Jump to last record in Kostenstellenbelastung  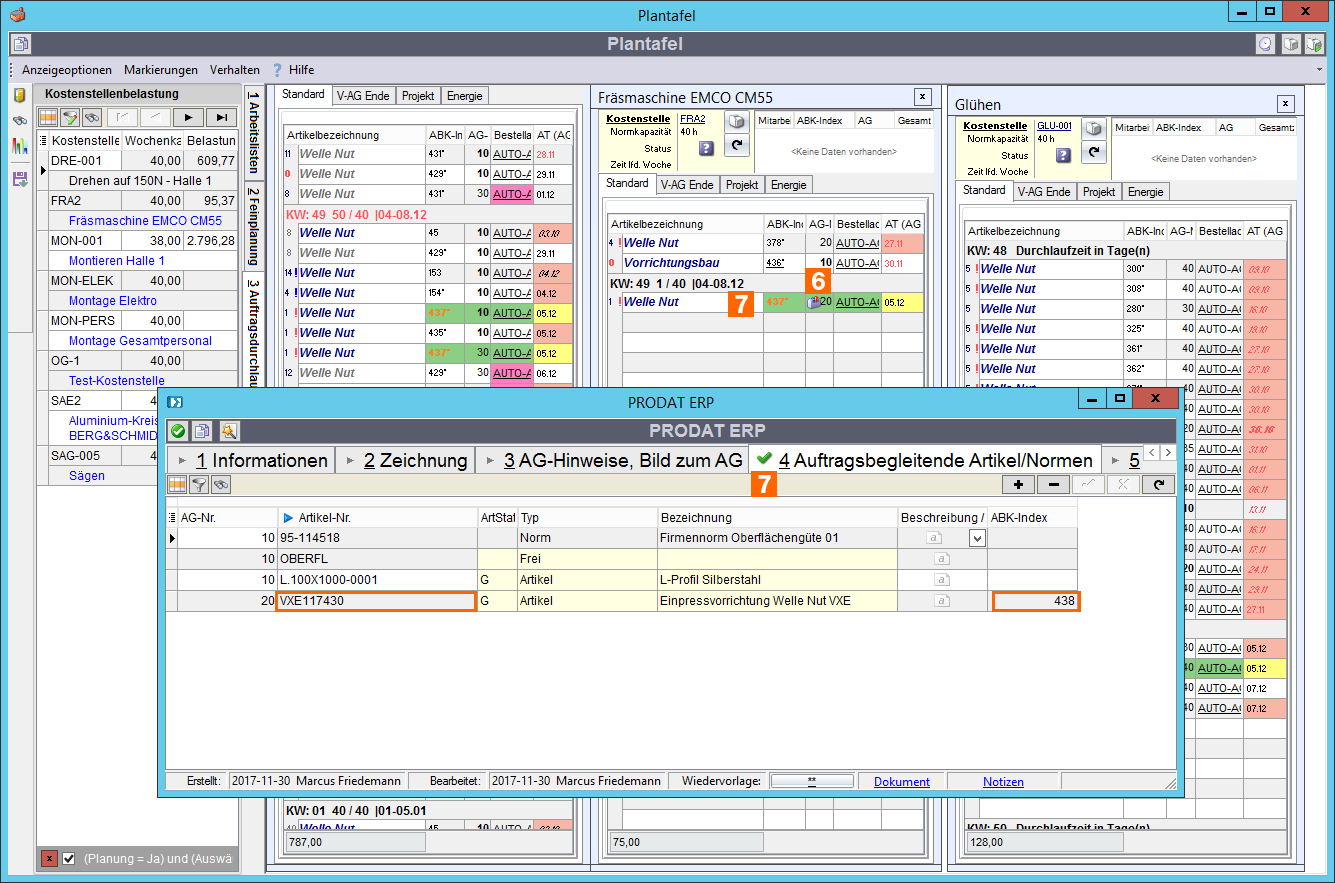point(221,117)
